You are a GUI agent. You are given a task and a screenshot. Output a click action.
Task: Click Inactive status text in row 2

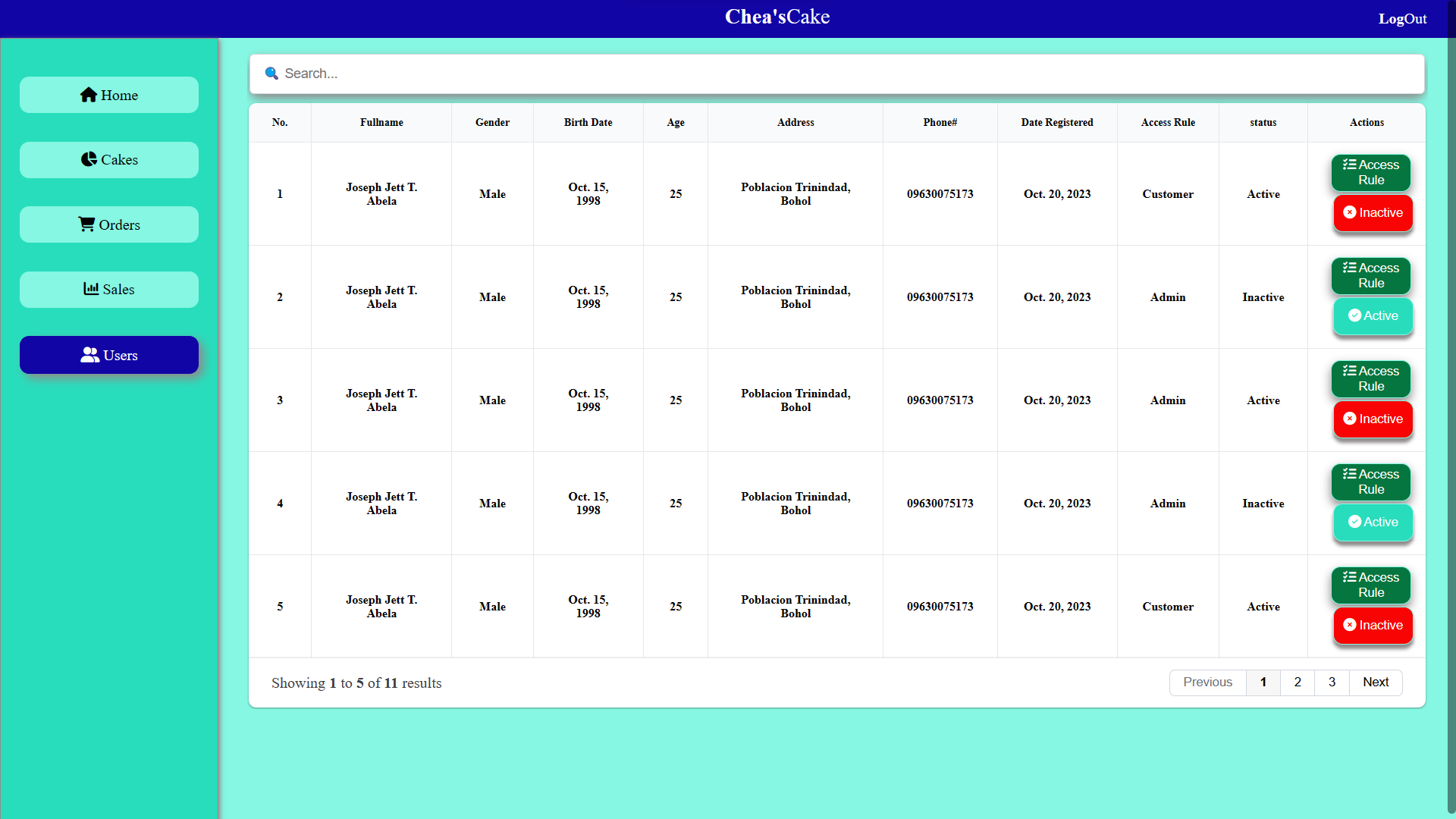[1263, 297]
